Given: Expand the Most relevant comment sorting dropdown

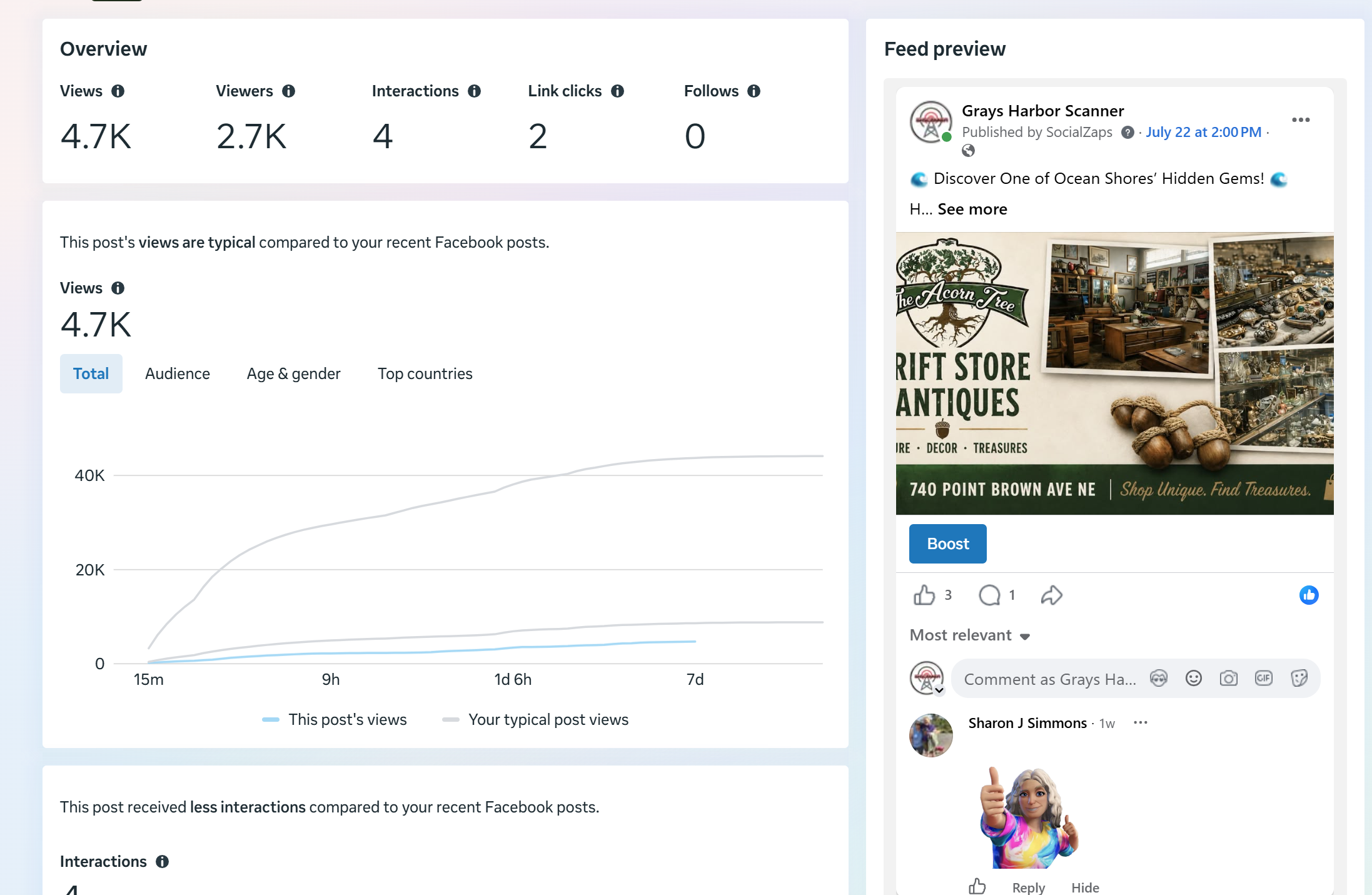Looking at the screenshot, I should (x=970, y=635).
